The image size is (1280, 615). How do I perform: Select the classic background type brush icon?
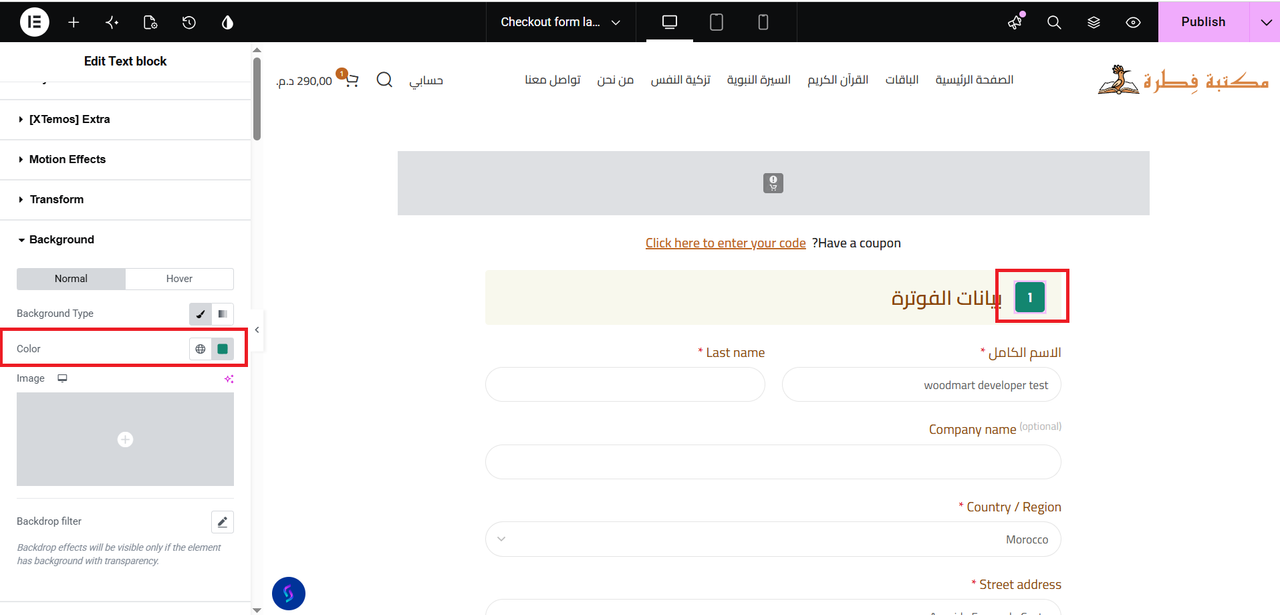[200, 314]
